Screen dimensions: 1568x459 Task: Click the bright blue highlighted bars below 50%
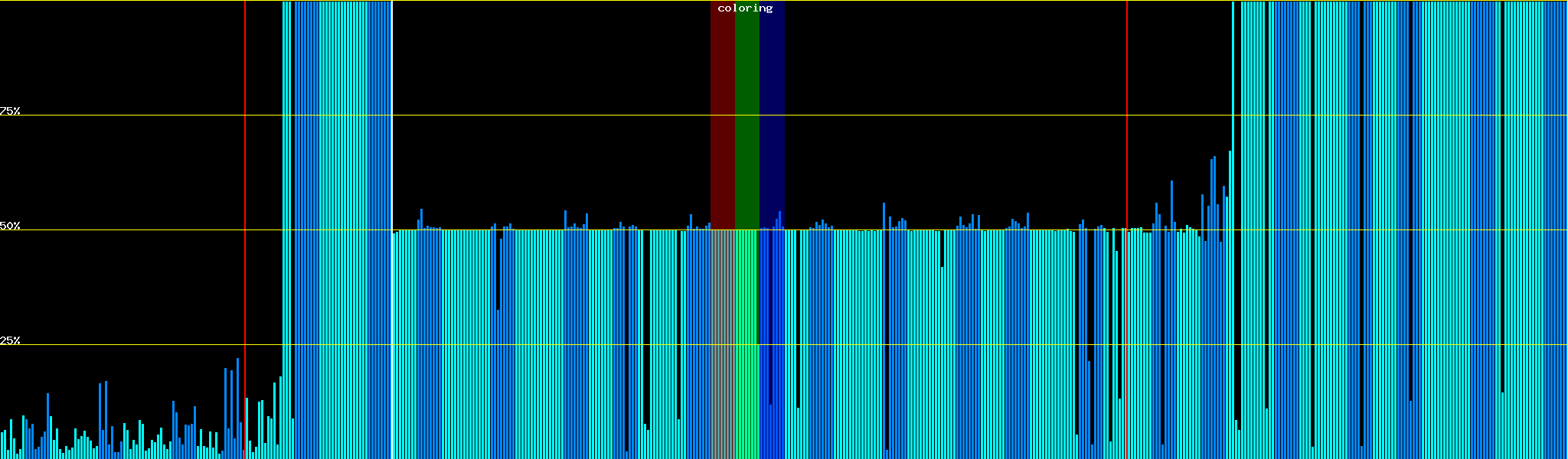pos(772,344)
